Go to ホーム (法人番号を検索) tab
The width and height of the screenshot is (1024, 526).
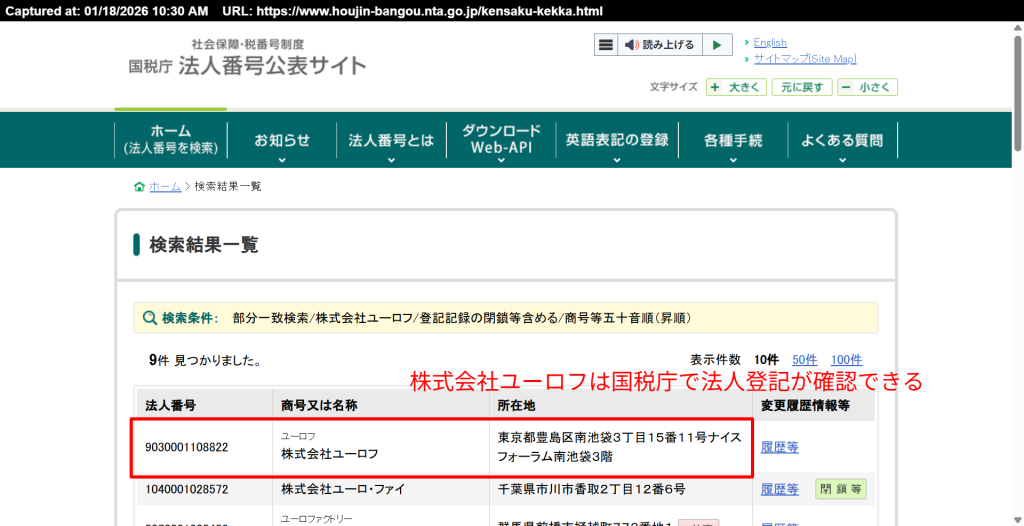click(x=170, y=140)
